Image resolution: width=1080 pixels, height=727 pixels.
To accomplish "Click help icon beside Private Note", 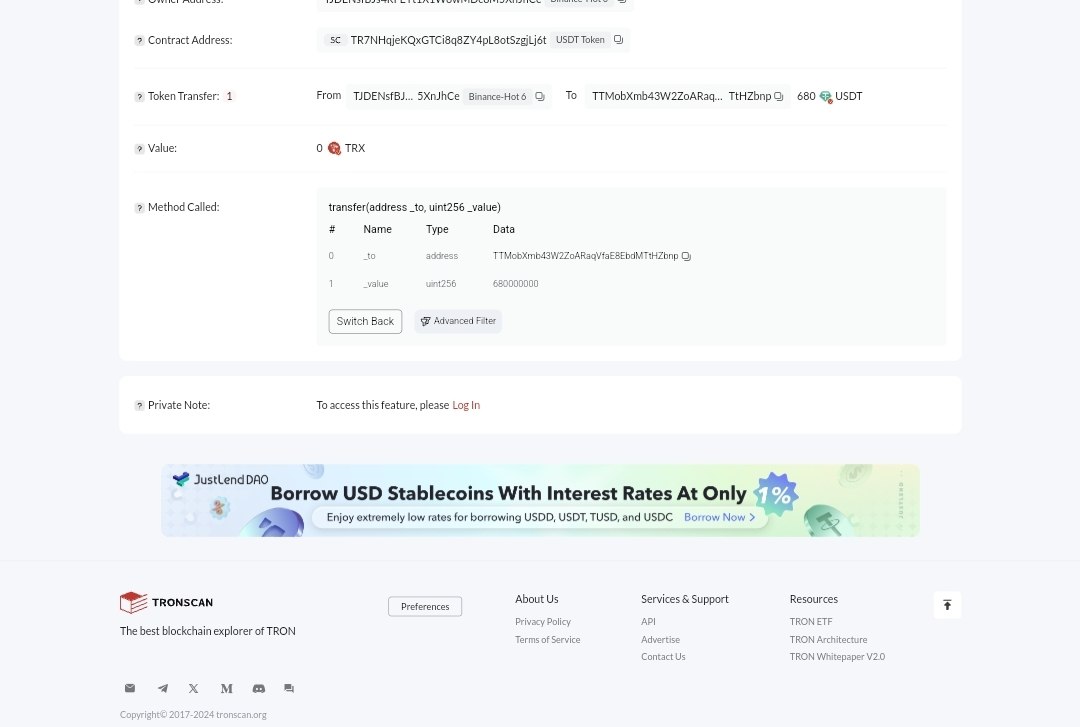I will pos(140,406).
